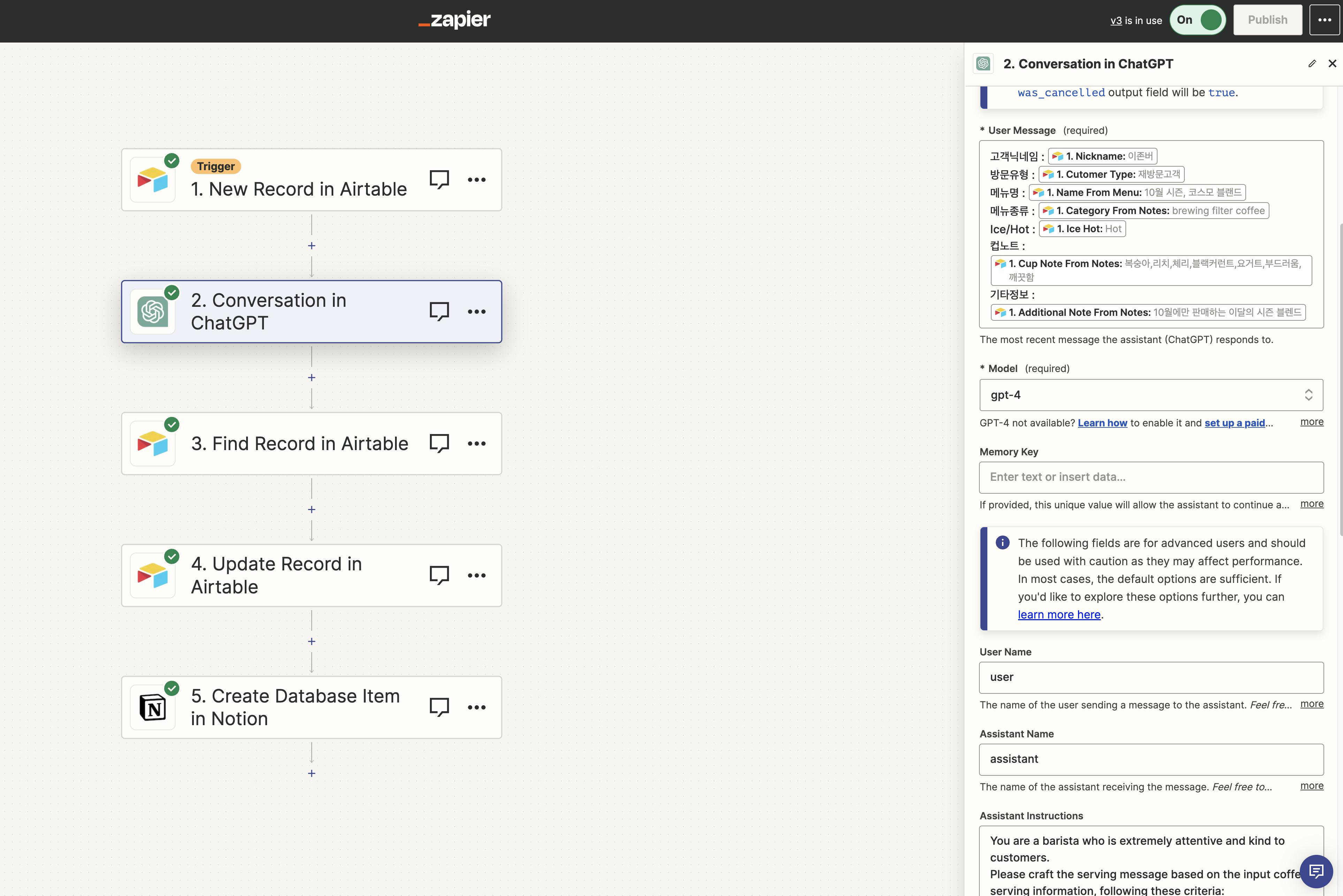Open three-dot menu for Conversation in ChatGPT step

pyautogui.click(x=476, y=311)
